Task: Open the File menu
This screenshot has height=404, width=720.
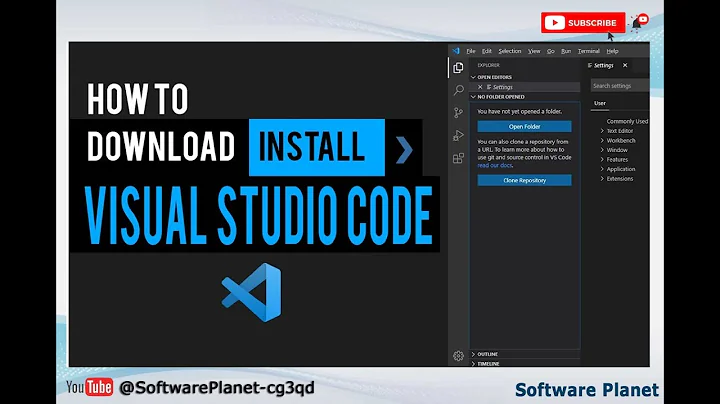Action: [471, 51]
